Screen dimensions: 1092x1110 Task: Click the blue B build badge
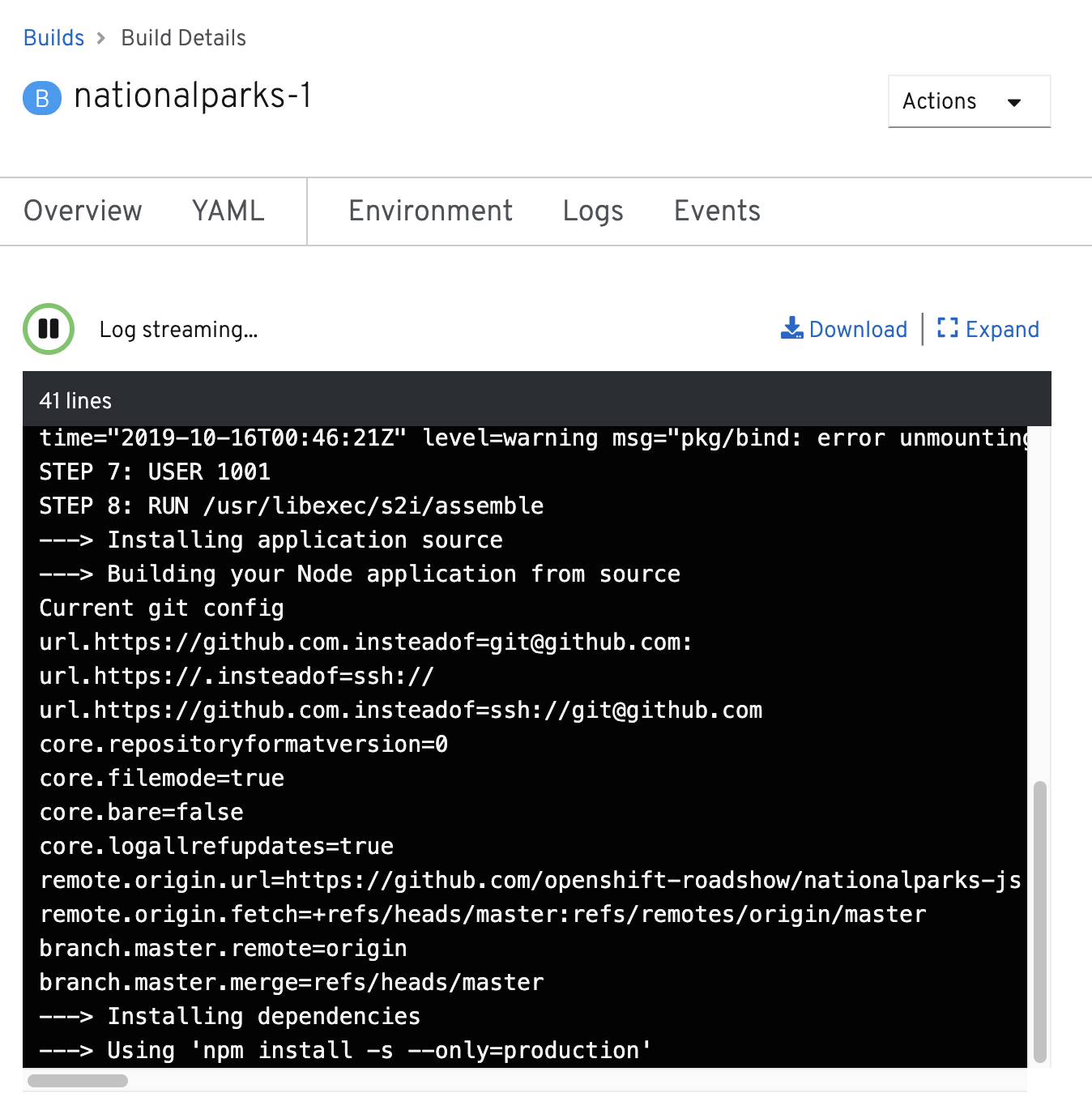[42, 98]
